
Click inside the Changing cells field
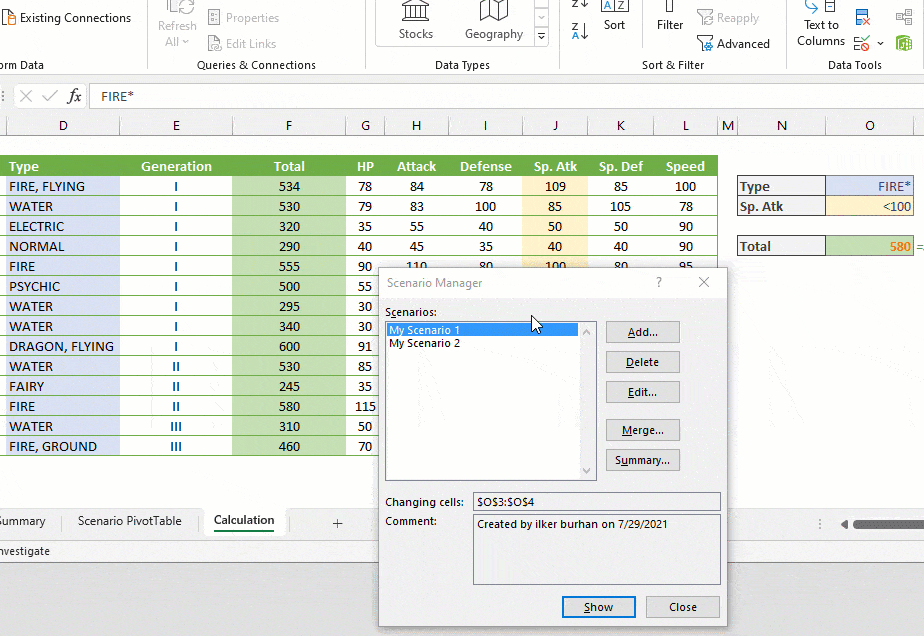tap(596, 500)
